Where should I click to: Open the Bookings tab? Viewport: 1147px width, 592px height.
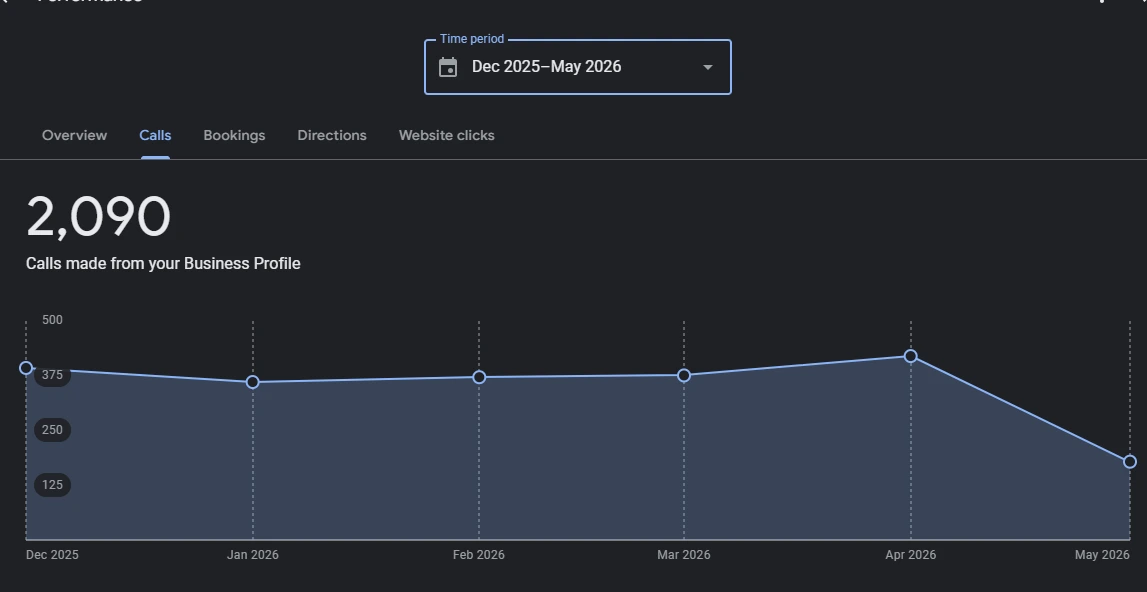point(234,135)
